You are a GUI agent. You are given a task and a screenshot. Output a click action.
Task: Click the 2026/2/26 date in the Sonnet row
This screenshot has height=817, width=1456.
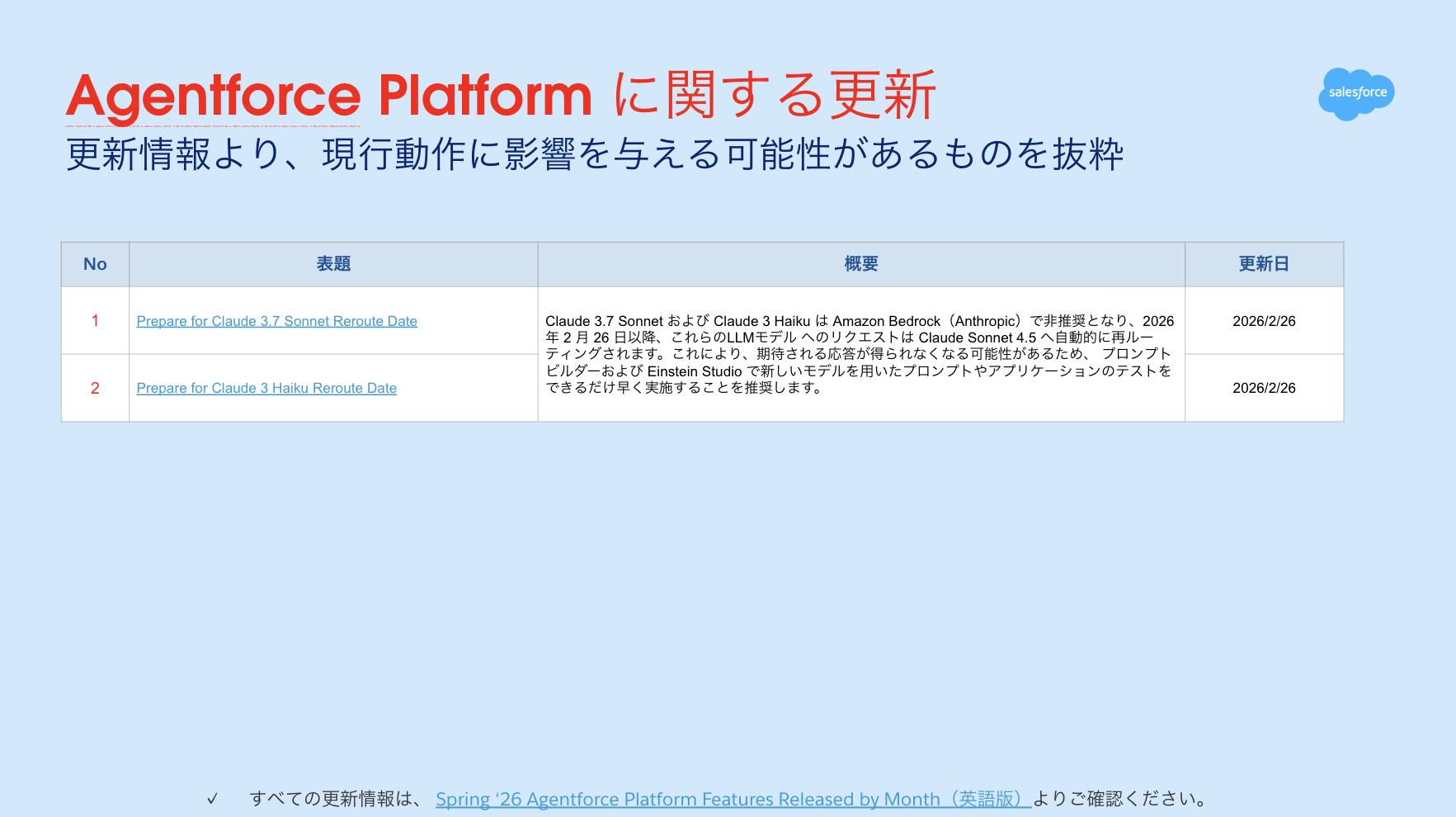pyautogui.click(x=1264, y=321)
